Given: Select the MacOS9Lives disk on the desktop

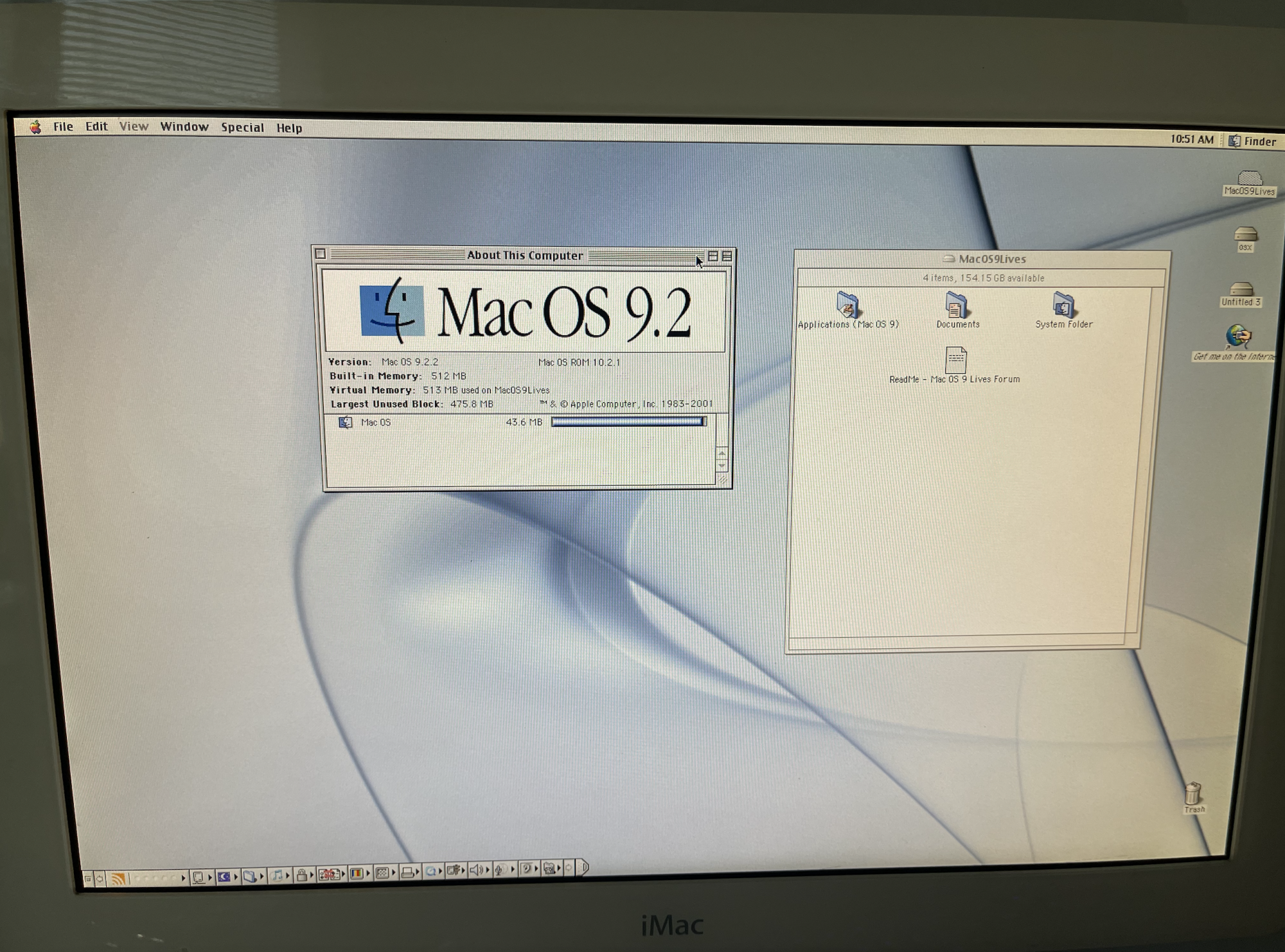Looking at the screenshot, I should click(x=1249, y=182).
